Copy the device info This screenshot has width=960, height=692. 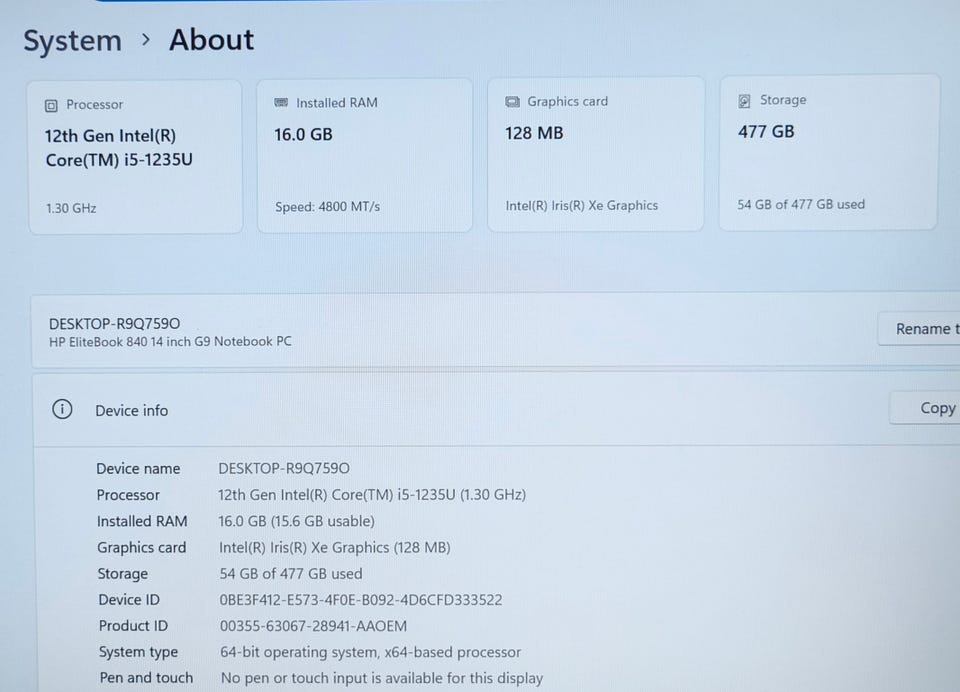click(924, 408)
